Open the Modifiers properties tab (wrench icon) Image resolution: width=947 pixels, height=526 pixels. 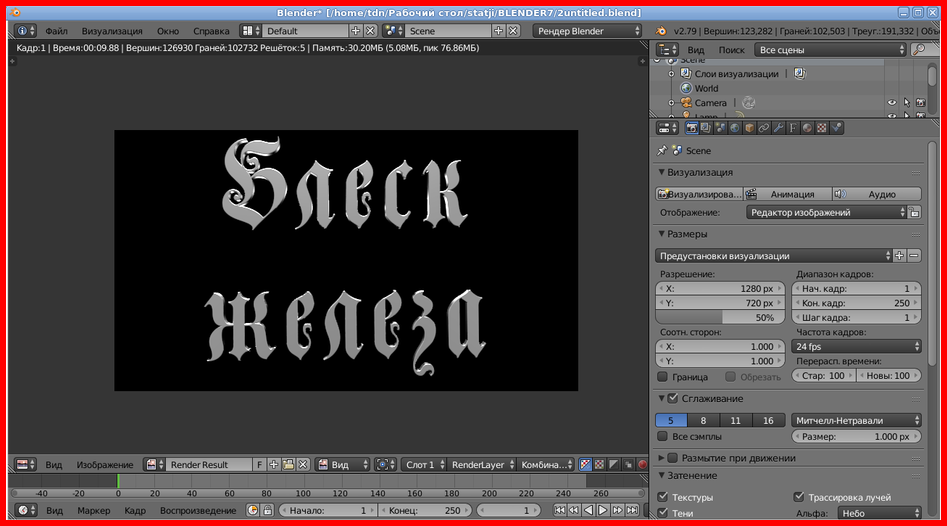coord(778,128)
